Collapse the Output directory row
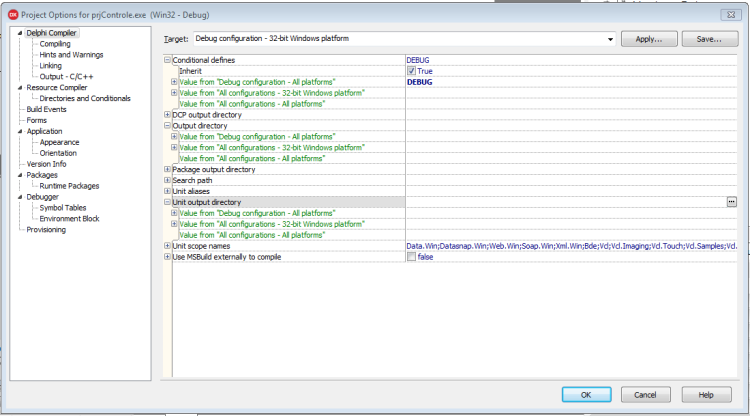 point(167,126)
